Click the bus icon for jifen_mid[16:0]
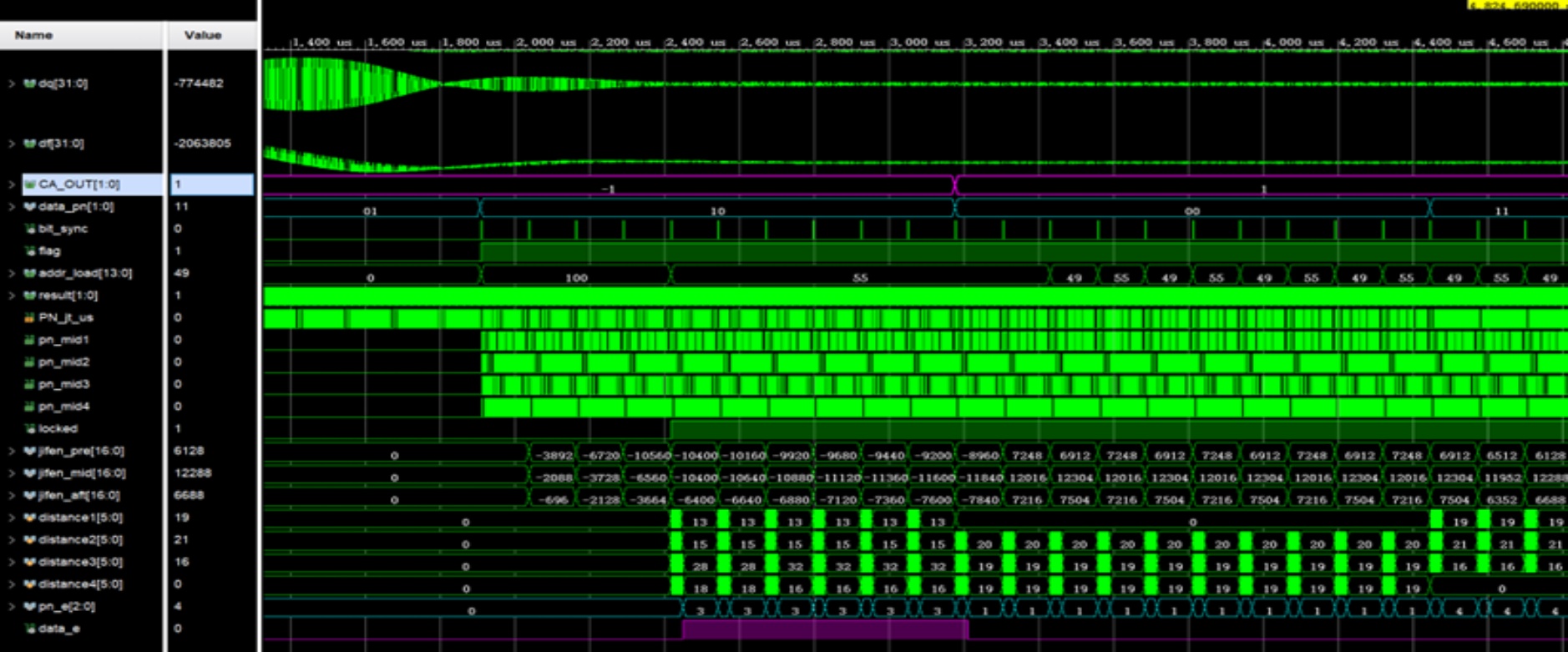The width and height of the screenshot is (1568, 652). point(30,473)
